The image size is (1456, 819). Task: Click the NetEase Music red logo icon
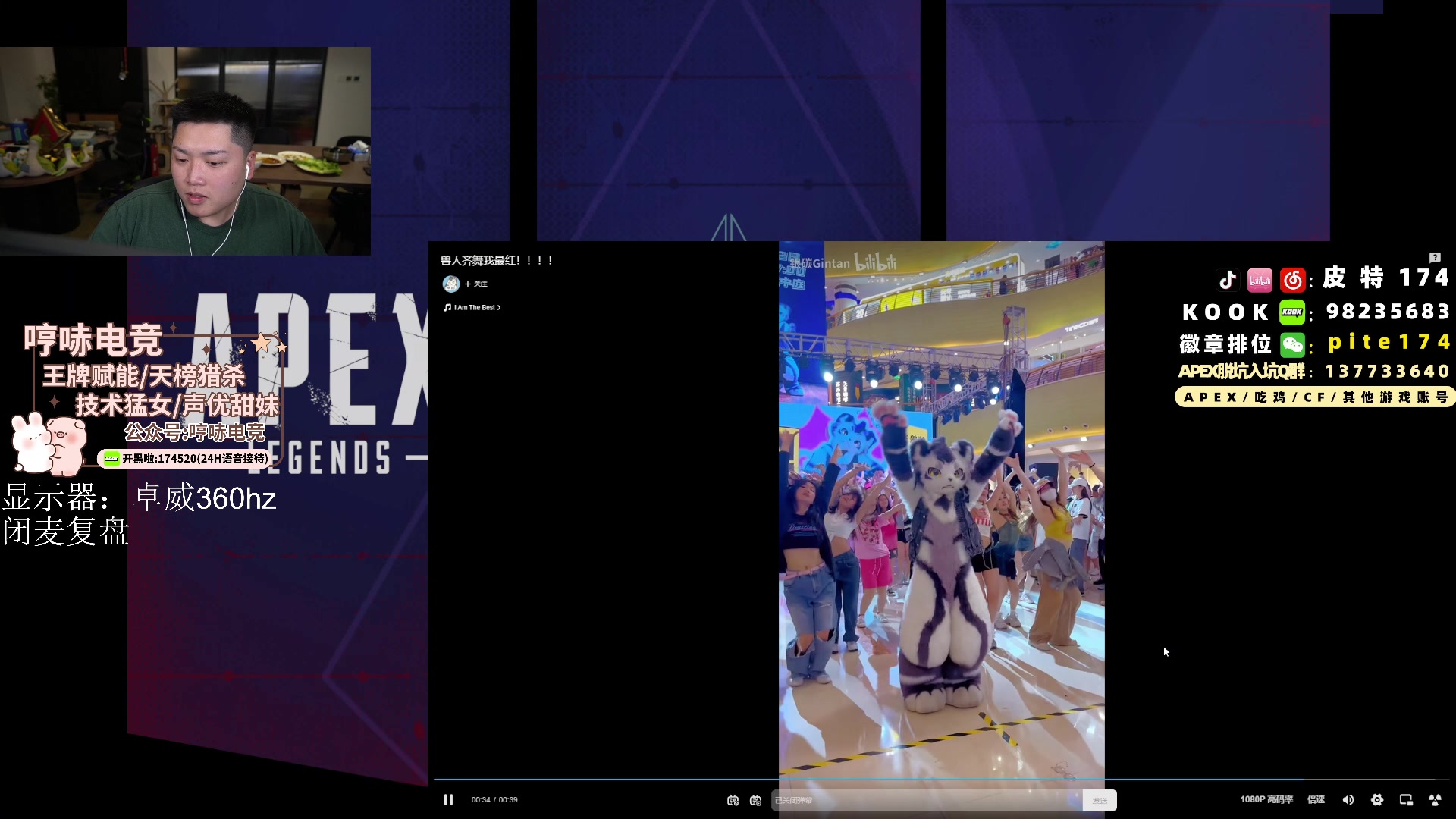(1292, 280)
